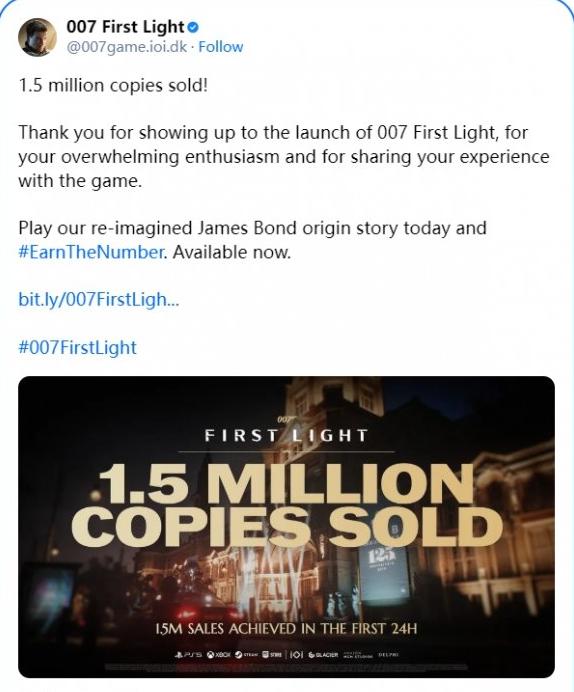
Task: Open the #007FirstLight hashtag
Action: click(77, 347)
